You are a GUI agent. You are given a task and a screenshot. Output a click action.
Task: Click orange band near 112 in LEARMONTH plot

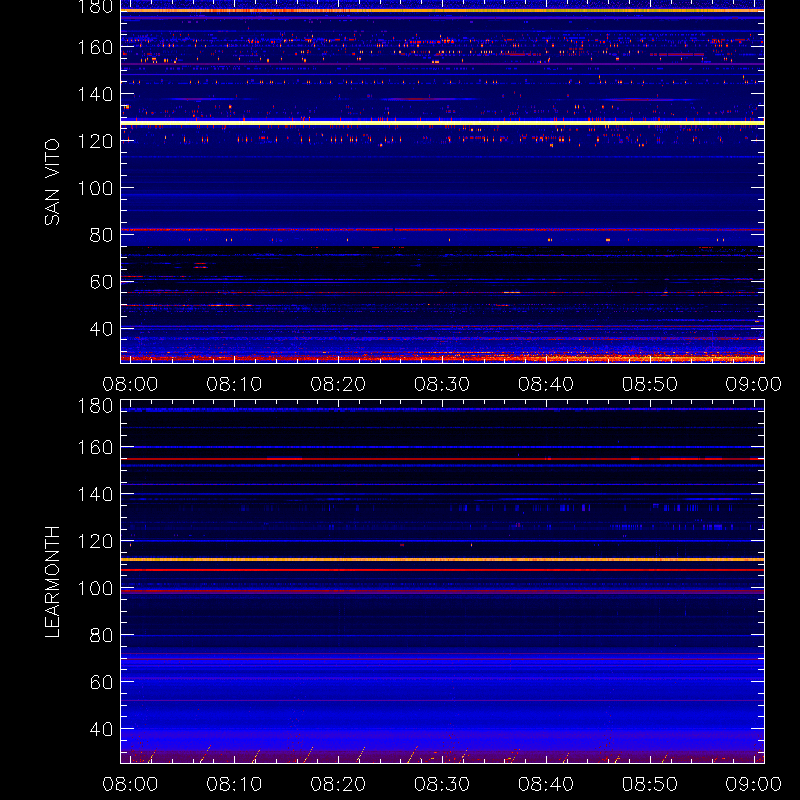(x=442, y=560)
